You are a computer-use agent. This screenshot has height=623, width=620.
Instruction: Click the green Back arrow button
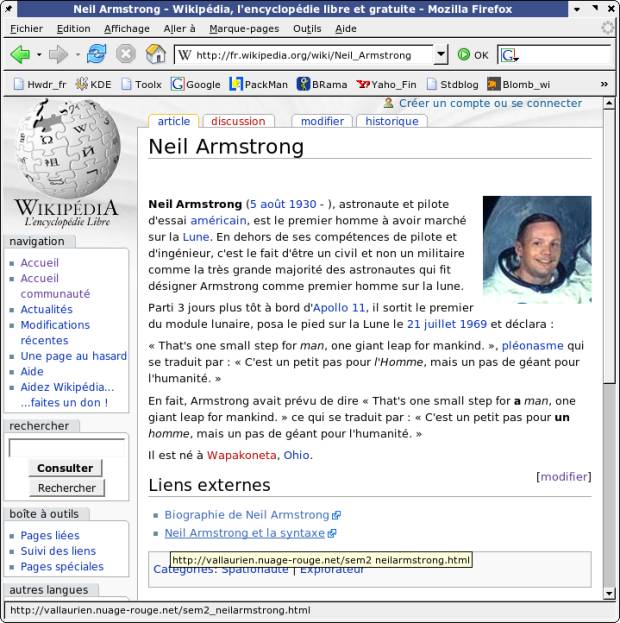(x=18, y=54)
